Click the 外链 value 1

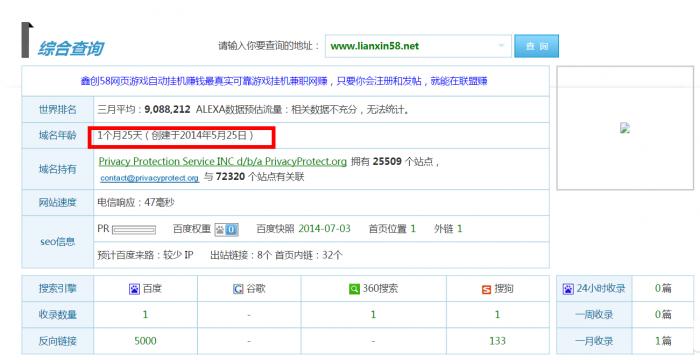click(459, 229)
